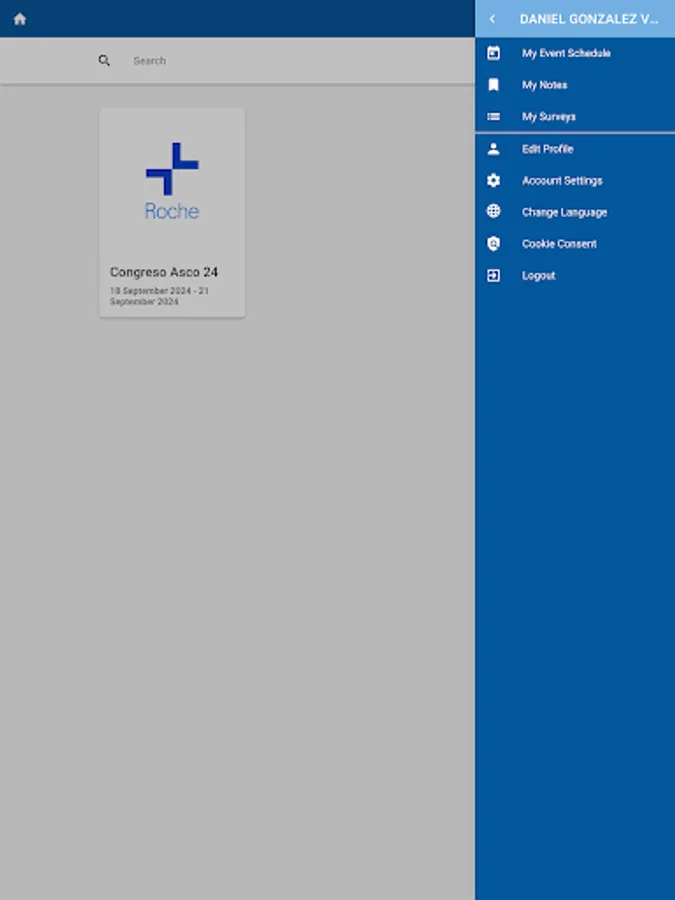This screenshot has width=675, height=900.
Task: Click the logout arrow icon
Action: 493,276
